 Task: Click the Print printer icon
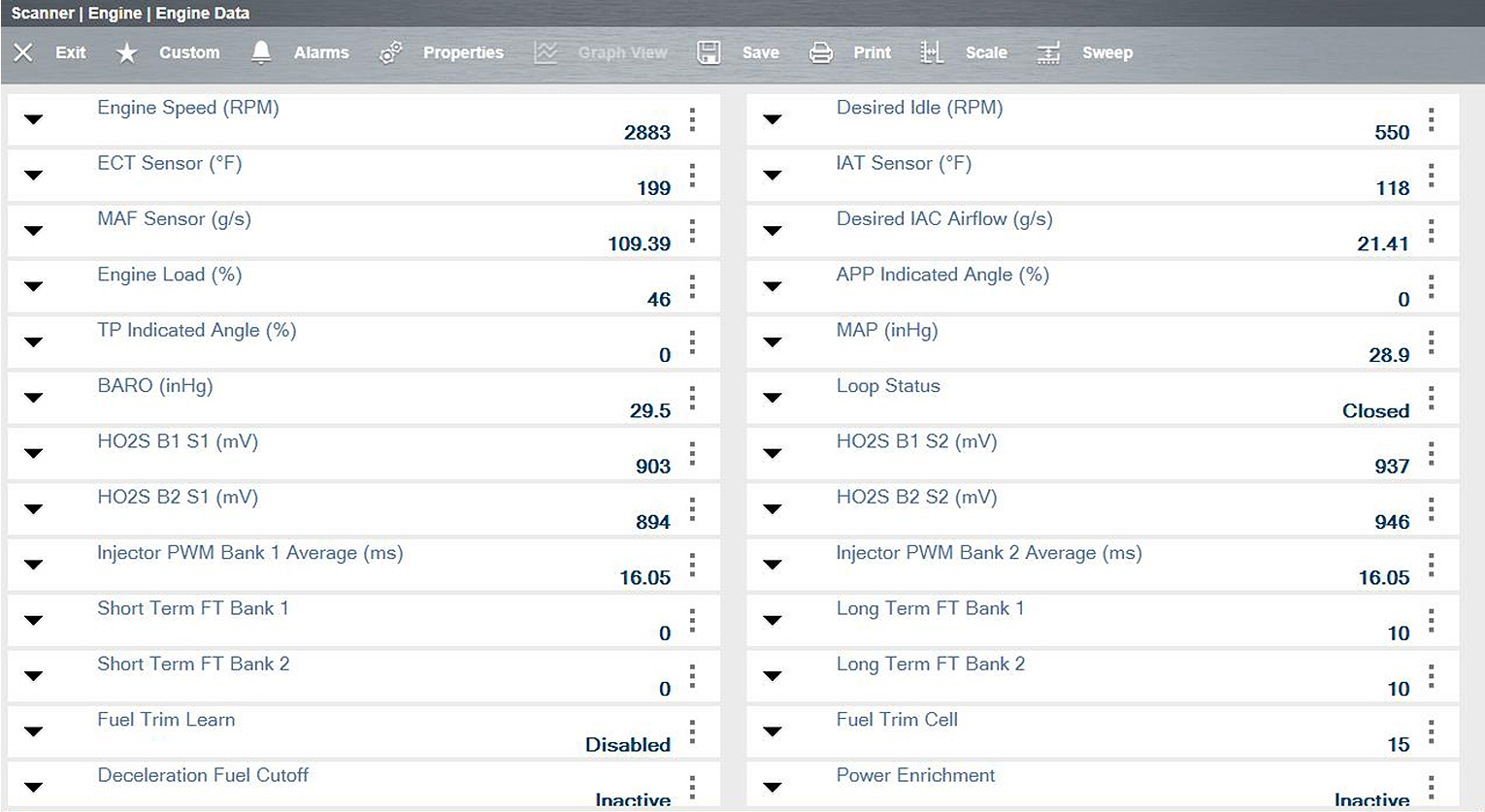[820, 52]
